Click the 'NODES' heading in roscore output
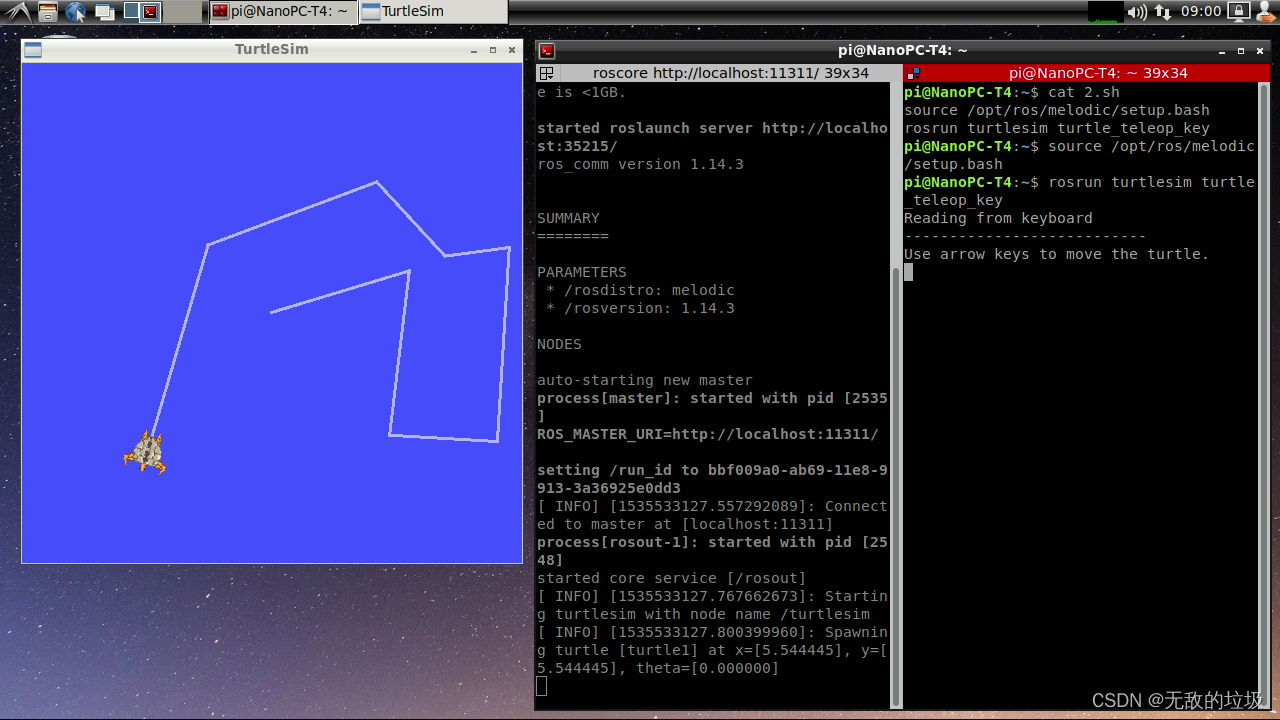 pyautogui.click(x=560, y=344)
